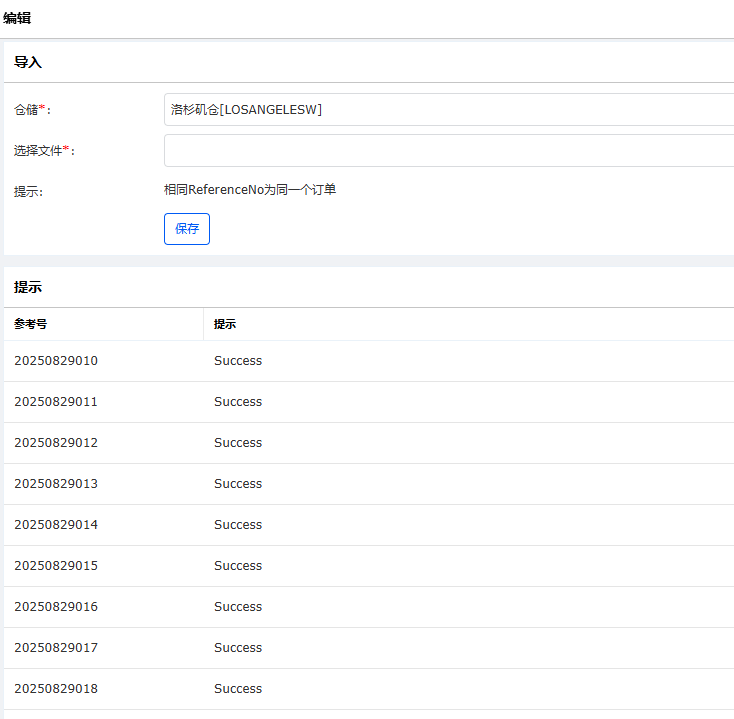
Task: Select reference number 20250829010
Action: pos(56,361)
